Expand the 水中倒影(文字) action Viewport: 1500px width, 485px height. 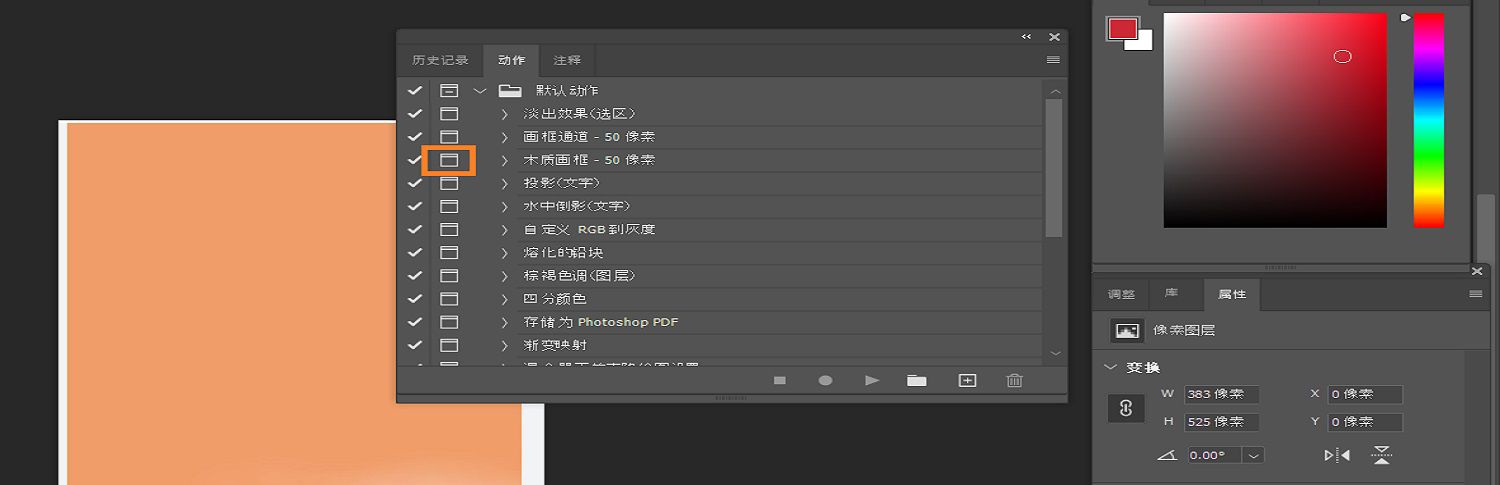point(505,206)
